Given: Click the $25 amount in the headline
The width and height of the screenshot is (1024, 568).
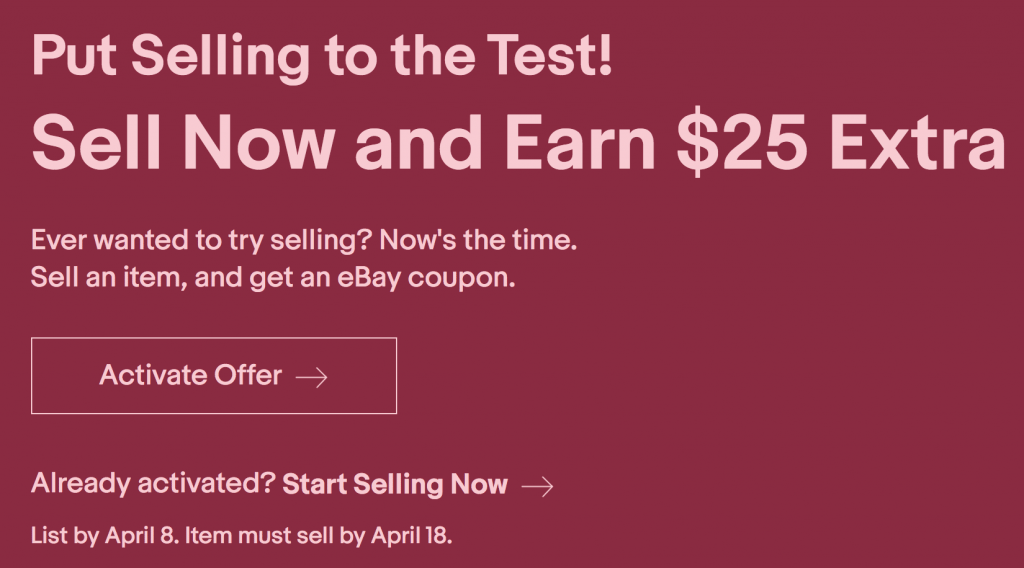Looking at the screenshot, I should 742,142.
